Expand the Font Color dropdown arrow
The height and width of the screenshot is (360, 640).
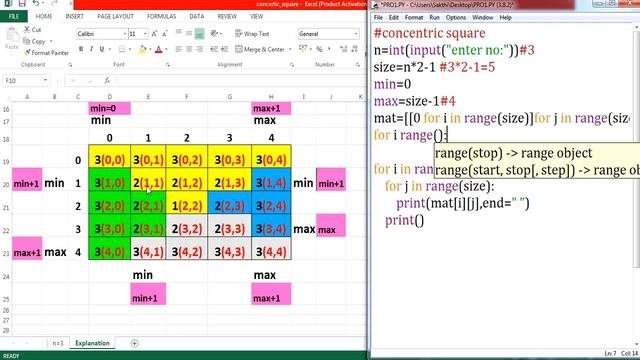click(166, 49)
